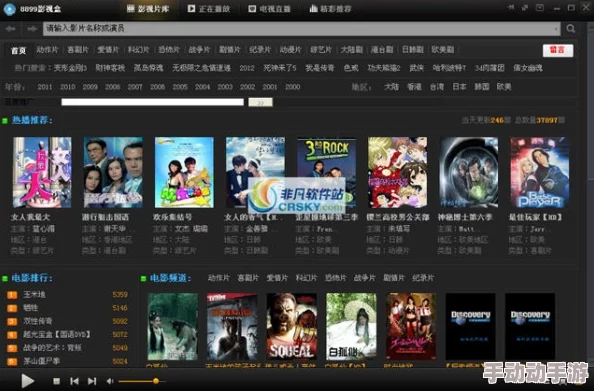Open the SQUEAL movie poster
Screen dimensions: 594x391
[x=292, y=326]
